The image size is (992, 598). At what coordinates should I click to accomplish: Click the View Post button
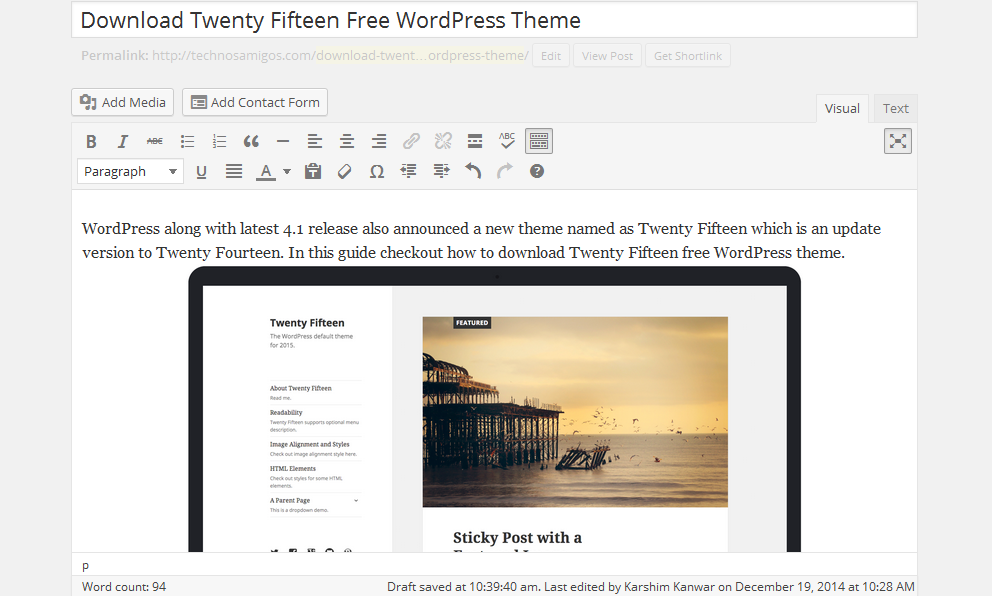click(x=607, y=56)
